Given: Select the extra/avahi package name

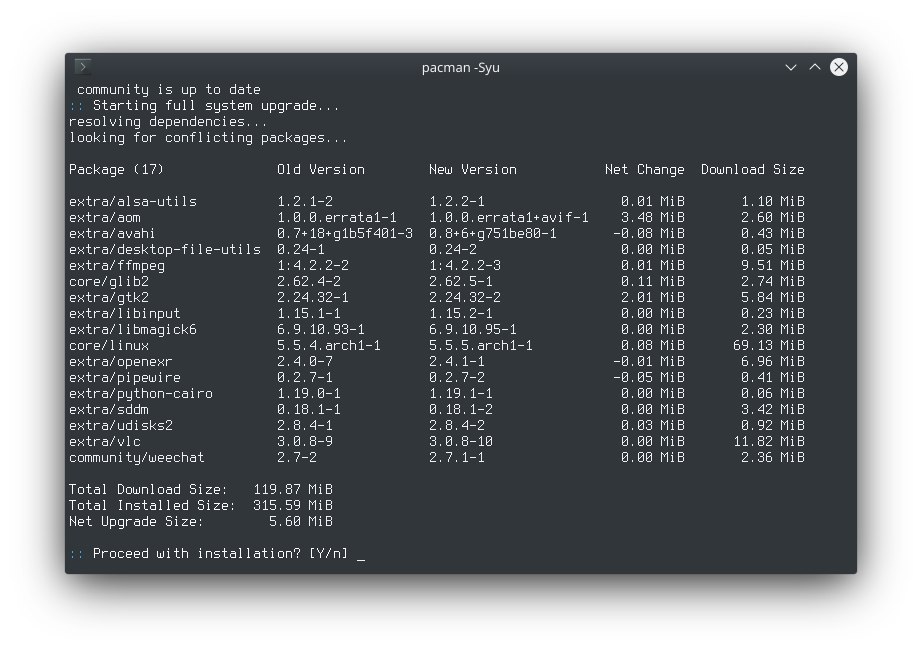Looking at the screenshot, I should [112, 233].
